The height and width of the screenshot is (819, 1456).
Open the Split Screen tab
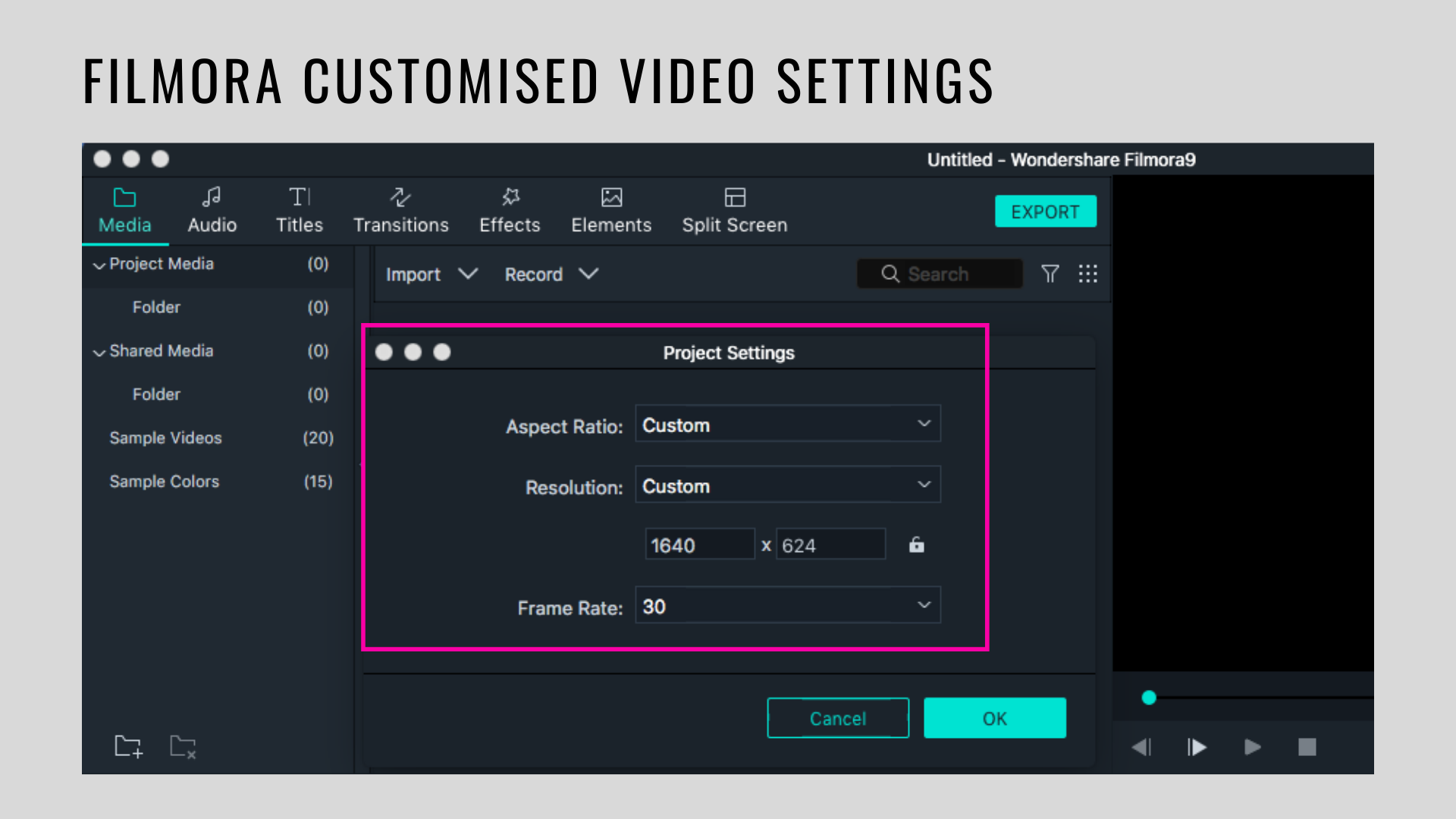pyautogui.click(x=735, y=211)
